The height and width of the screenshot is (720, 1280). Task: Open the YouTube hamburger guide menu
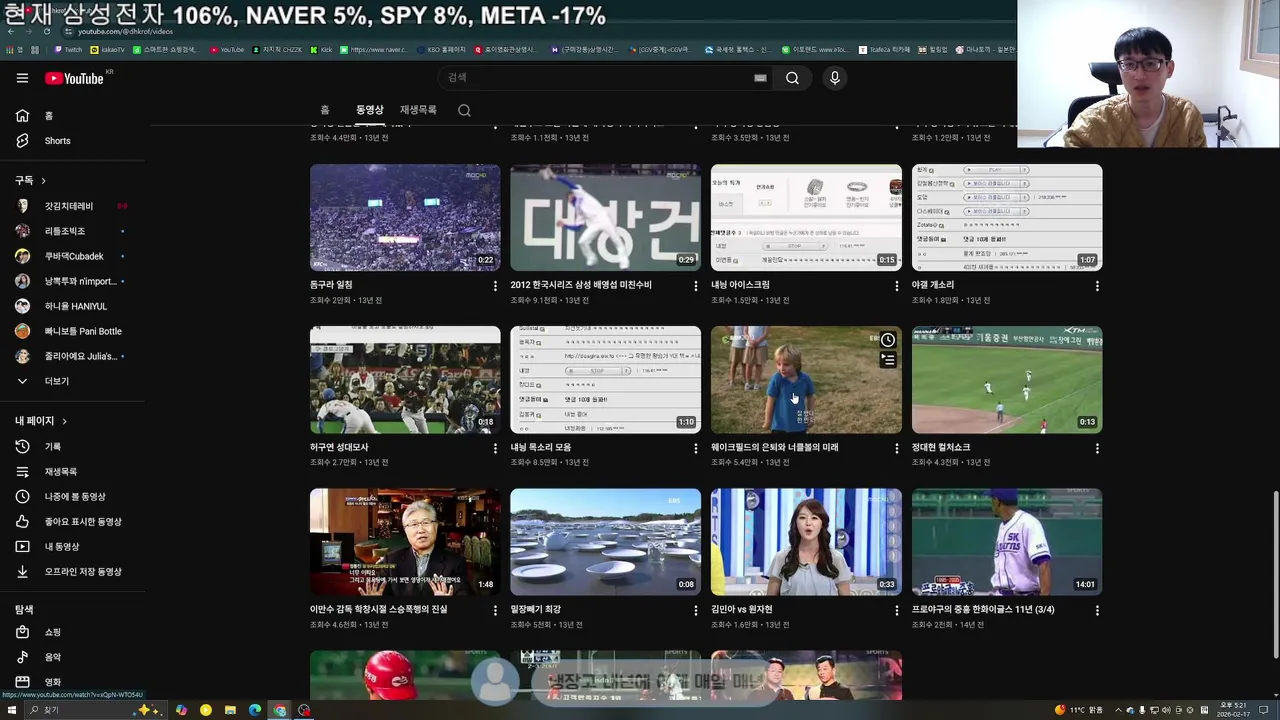pyautogui.click(x=22, y=78)
